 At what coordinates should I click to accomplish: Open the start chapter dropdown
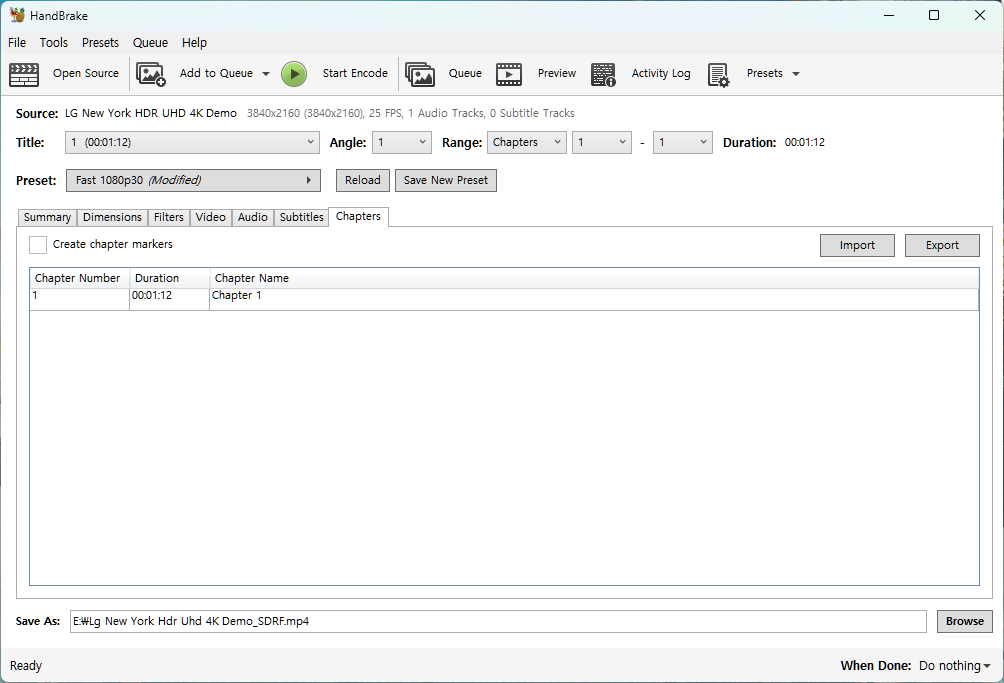pyautogui.click(x=602, y=142)
